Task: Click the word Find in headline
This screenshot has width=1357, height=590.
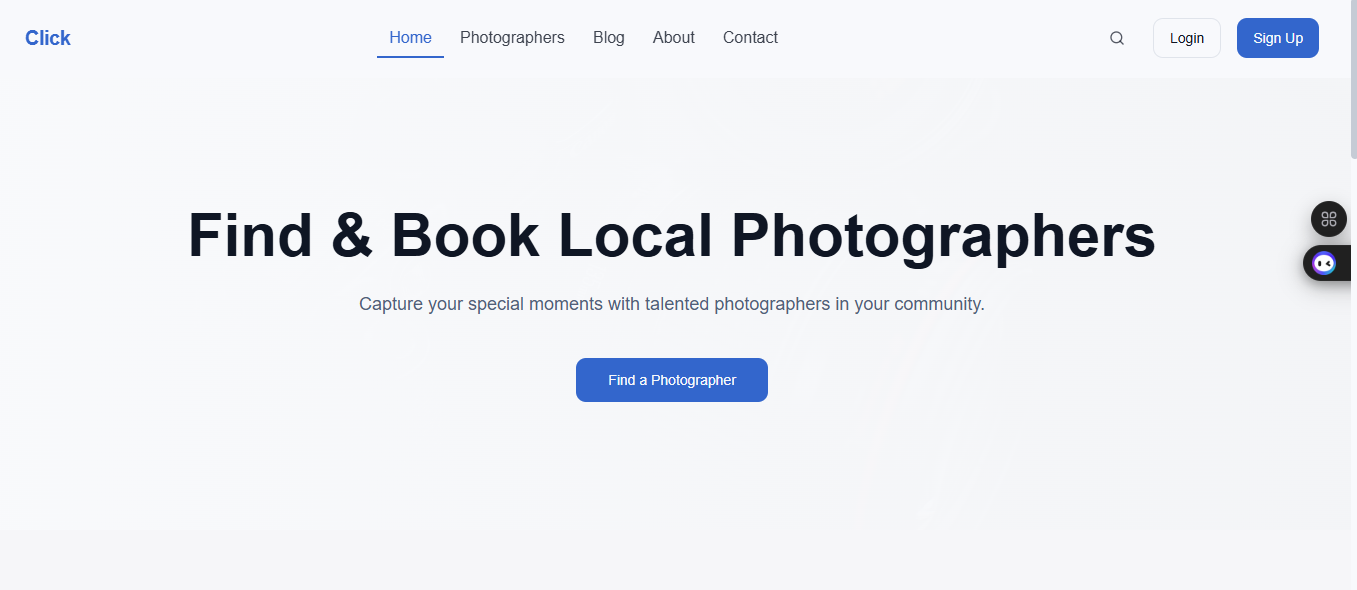Action: pos(250,237)
